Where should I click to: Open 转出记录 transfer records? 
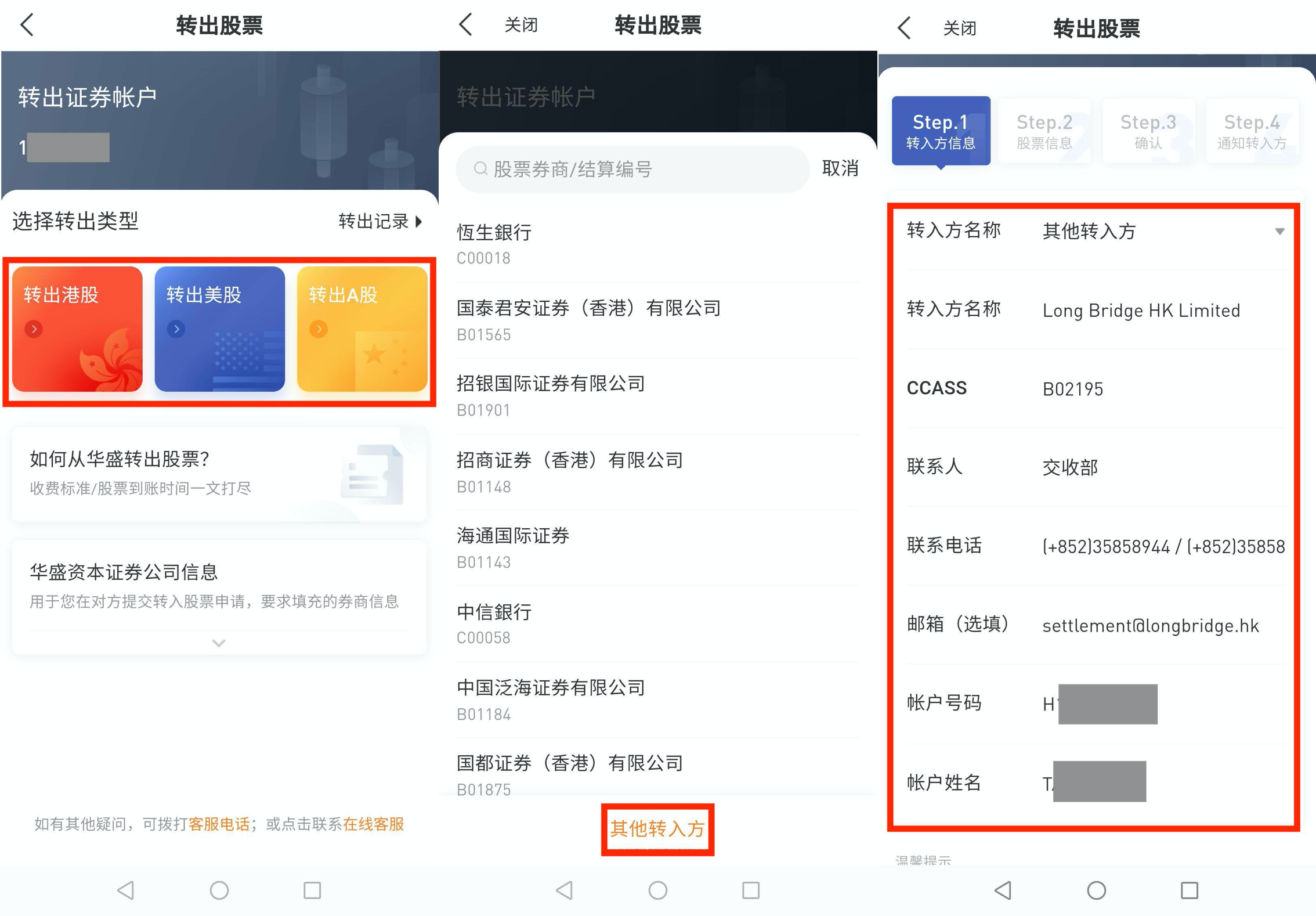coord(380,221)
